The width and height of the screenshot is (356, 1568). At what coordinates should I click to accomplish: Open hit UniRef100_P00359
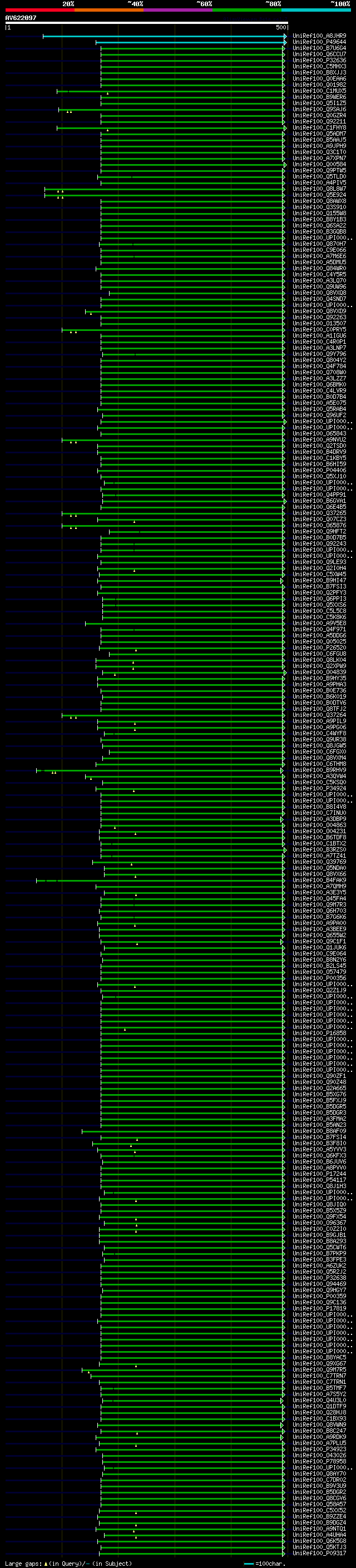[319, 1297]
